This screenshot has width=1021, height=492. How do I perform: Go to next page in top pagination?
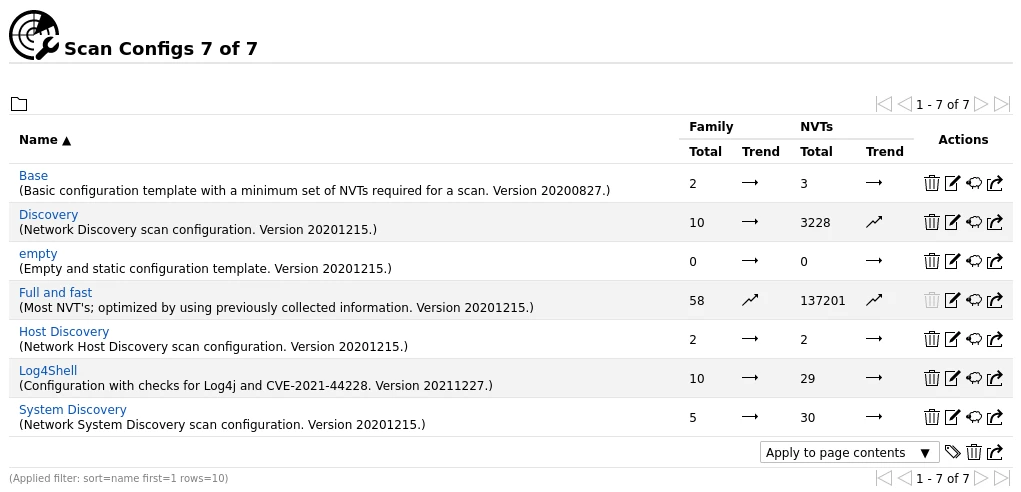click(981, 104)
